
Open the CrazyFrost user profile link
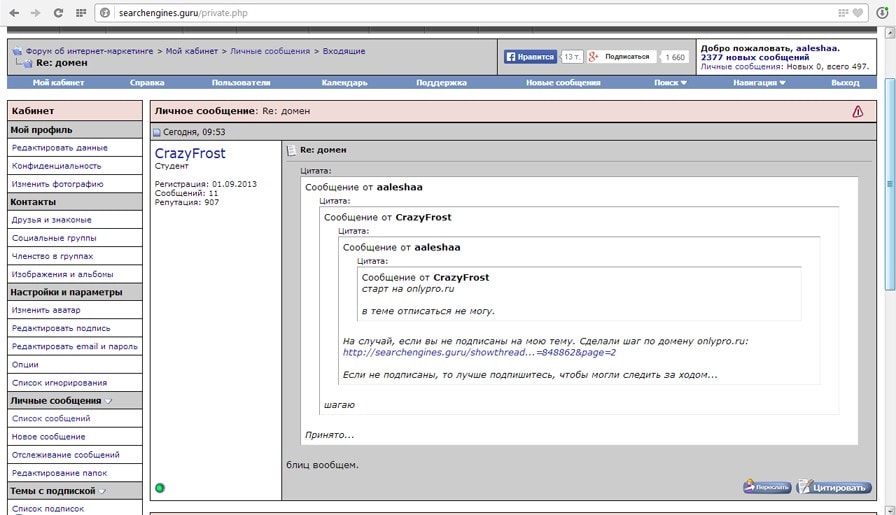(x=190, y=154)
